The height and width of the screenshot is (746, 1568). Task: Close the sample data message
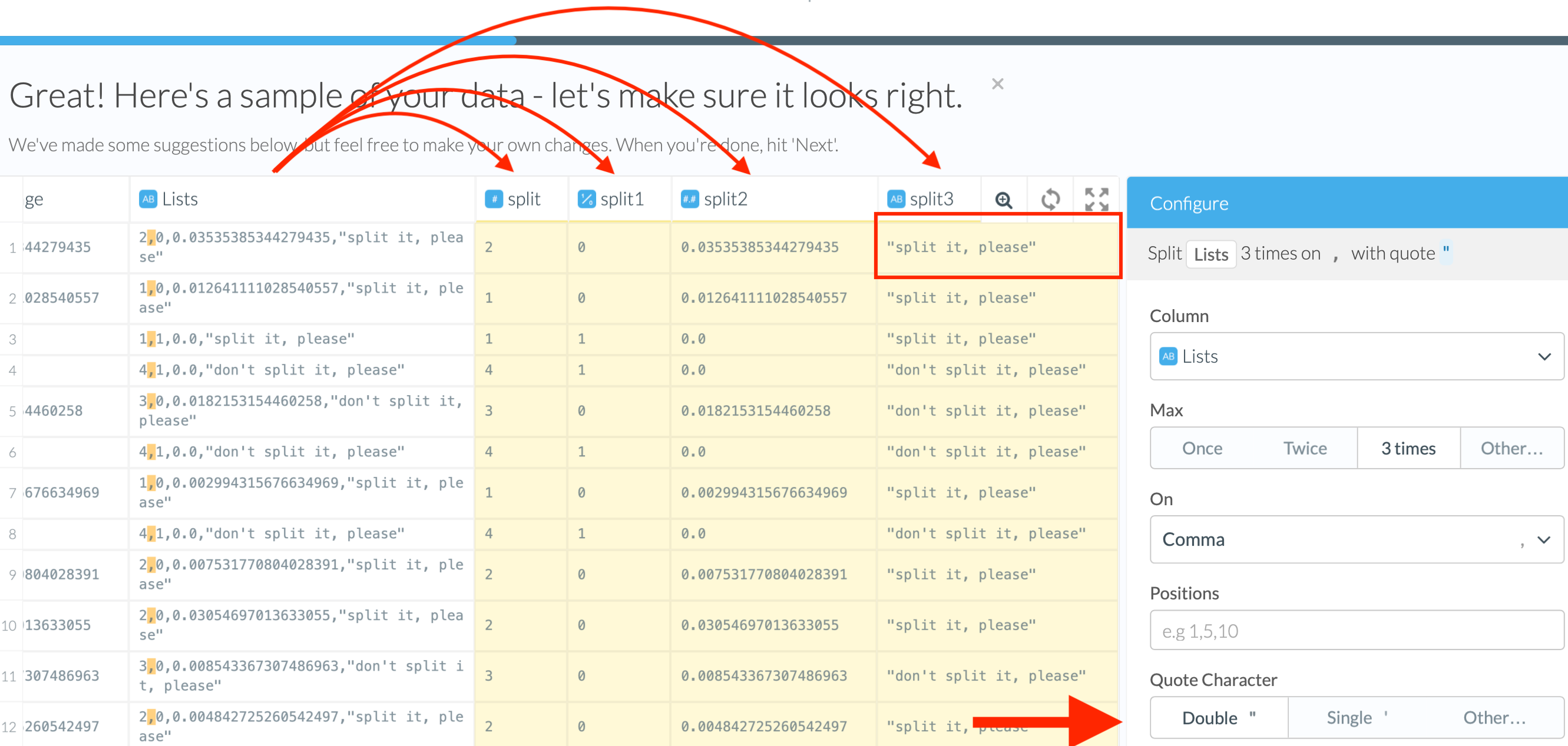click(x=997, y=84)
